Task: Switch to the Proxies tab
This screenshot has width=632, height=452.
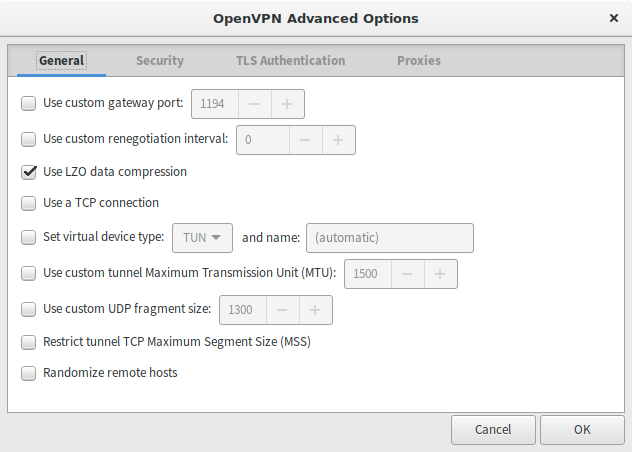Action: point(419,60)
